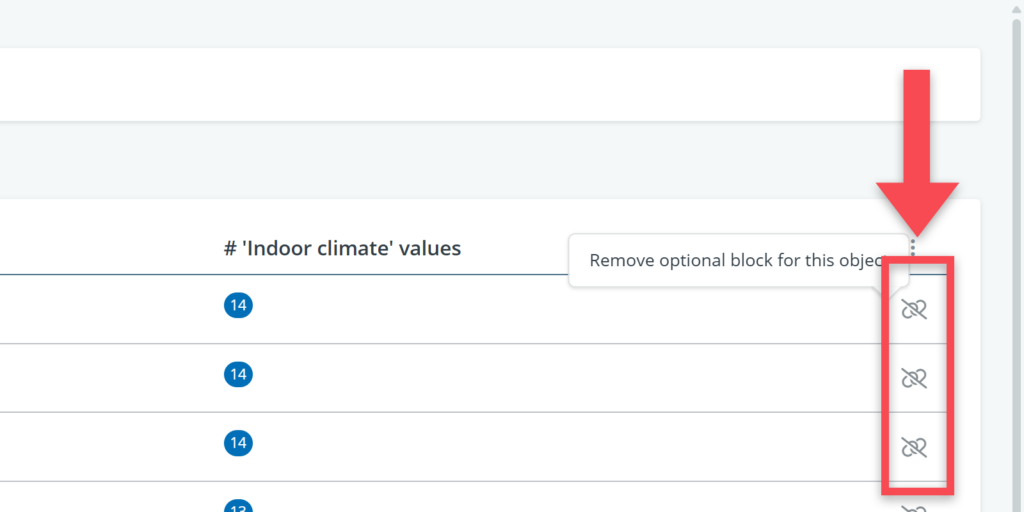Click the red highlight box's bottom edge
The image size is (1024, 512).
point(917,490)
